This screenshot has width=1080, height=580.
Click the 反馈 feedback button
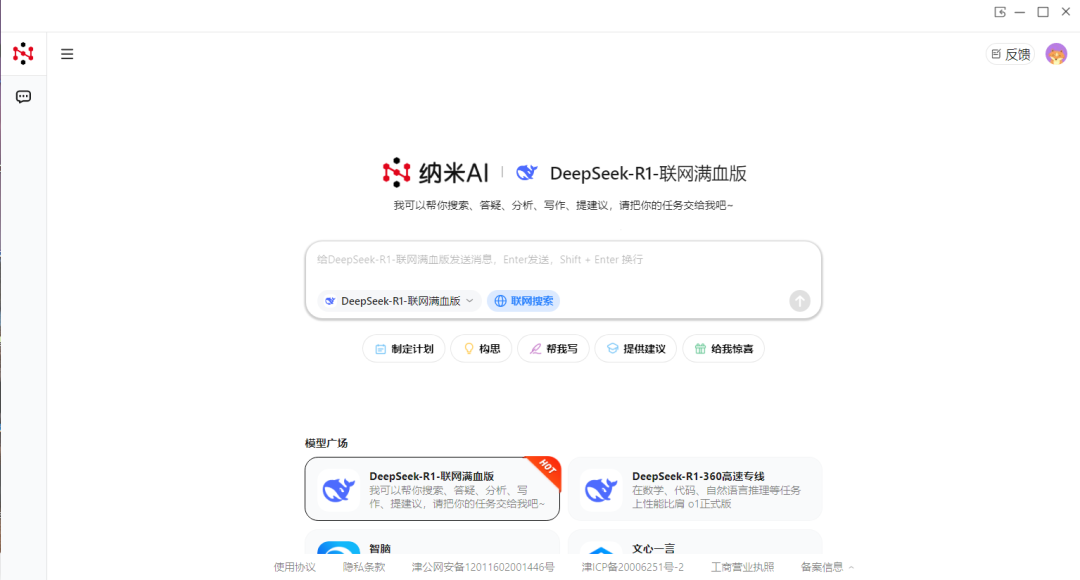coord(1010,54)
